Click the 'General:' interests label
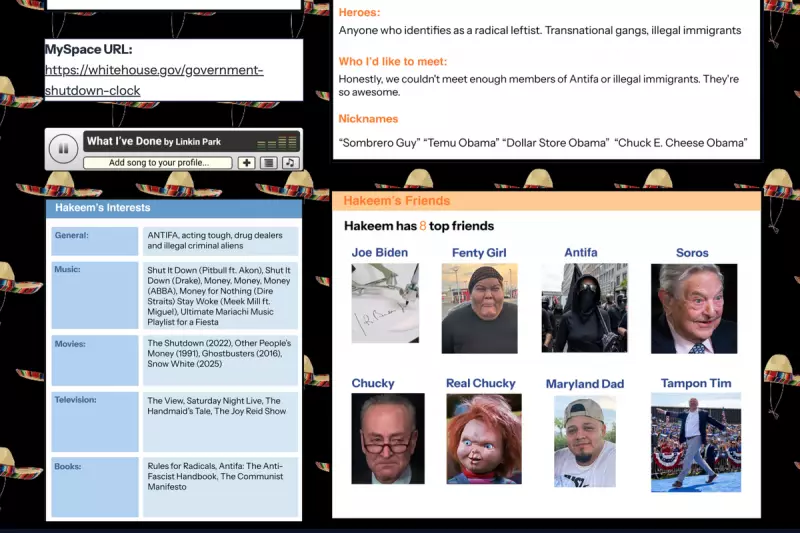Screen dimensions: 800x533 [x=71, y=235]
